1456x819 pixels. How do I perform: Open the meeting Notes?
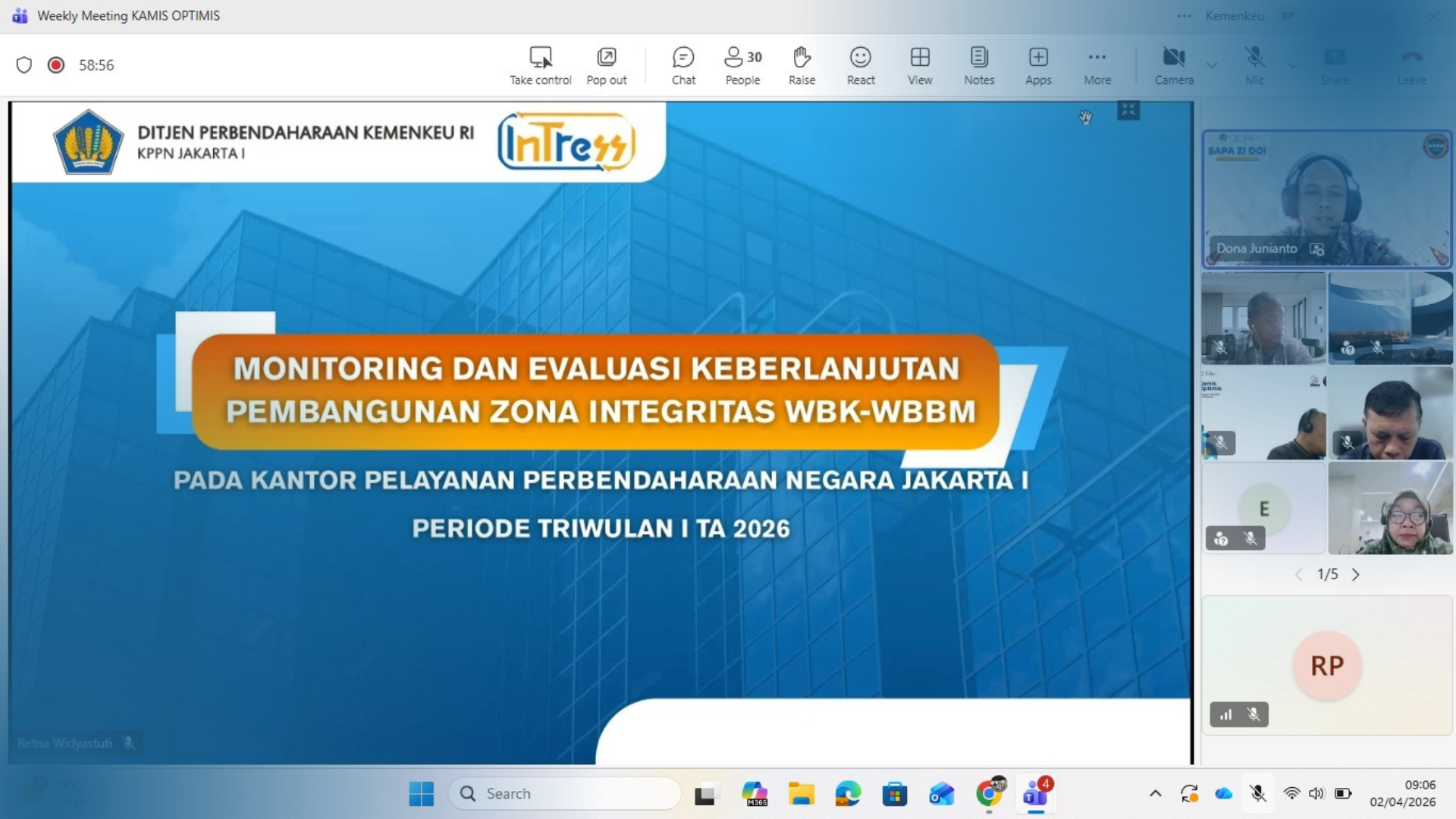(x=978, y=65)
